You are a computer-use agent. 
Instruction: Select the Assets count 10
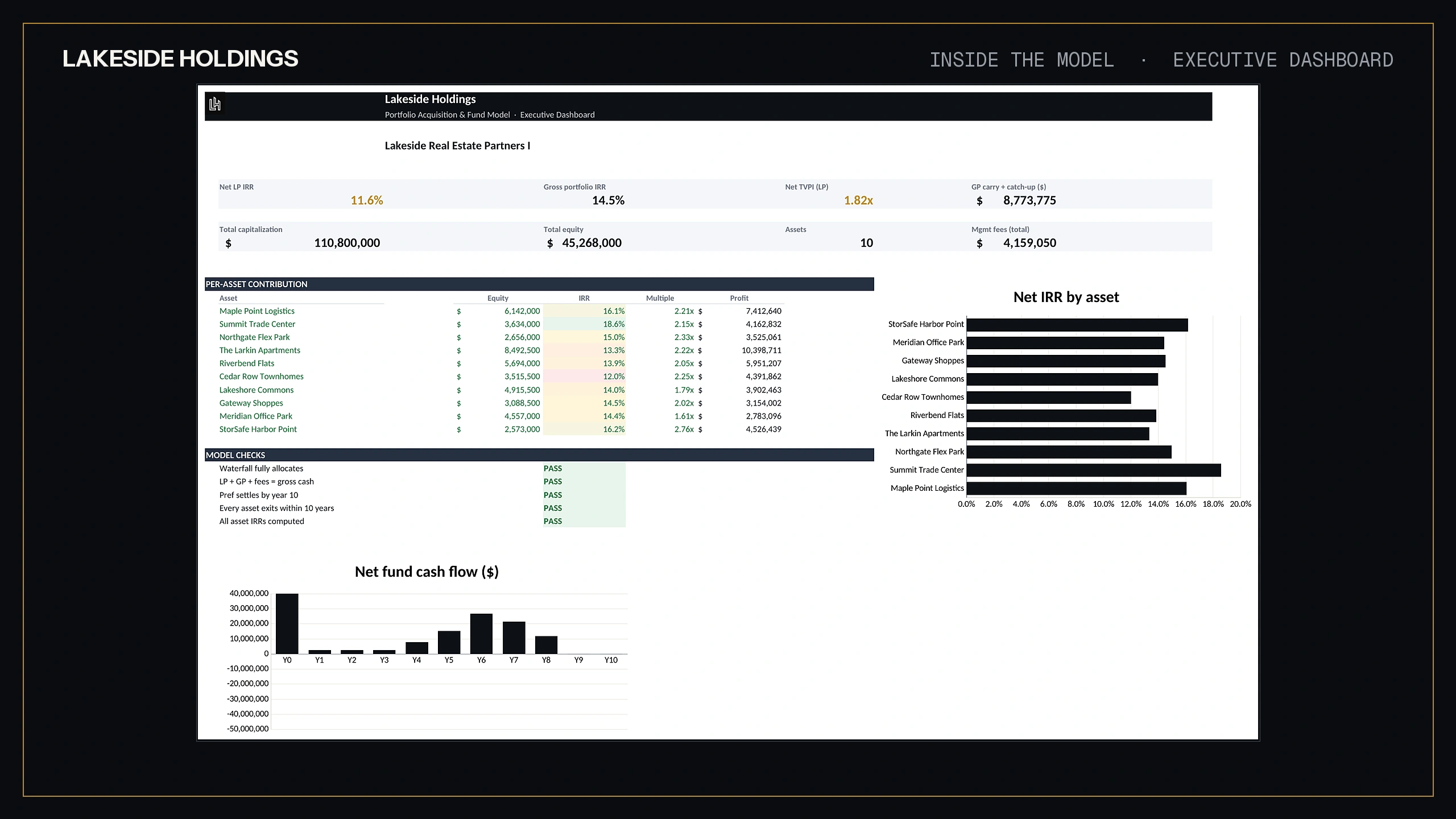click(866, 243)
